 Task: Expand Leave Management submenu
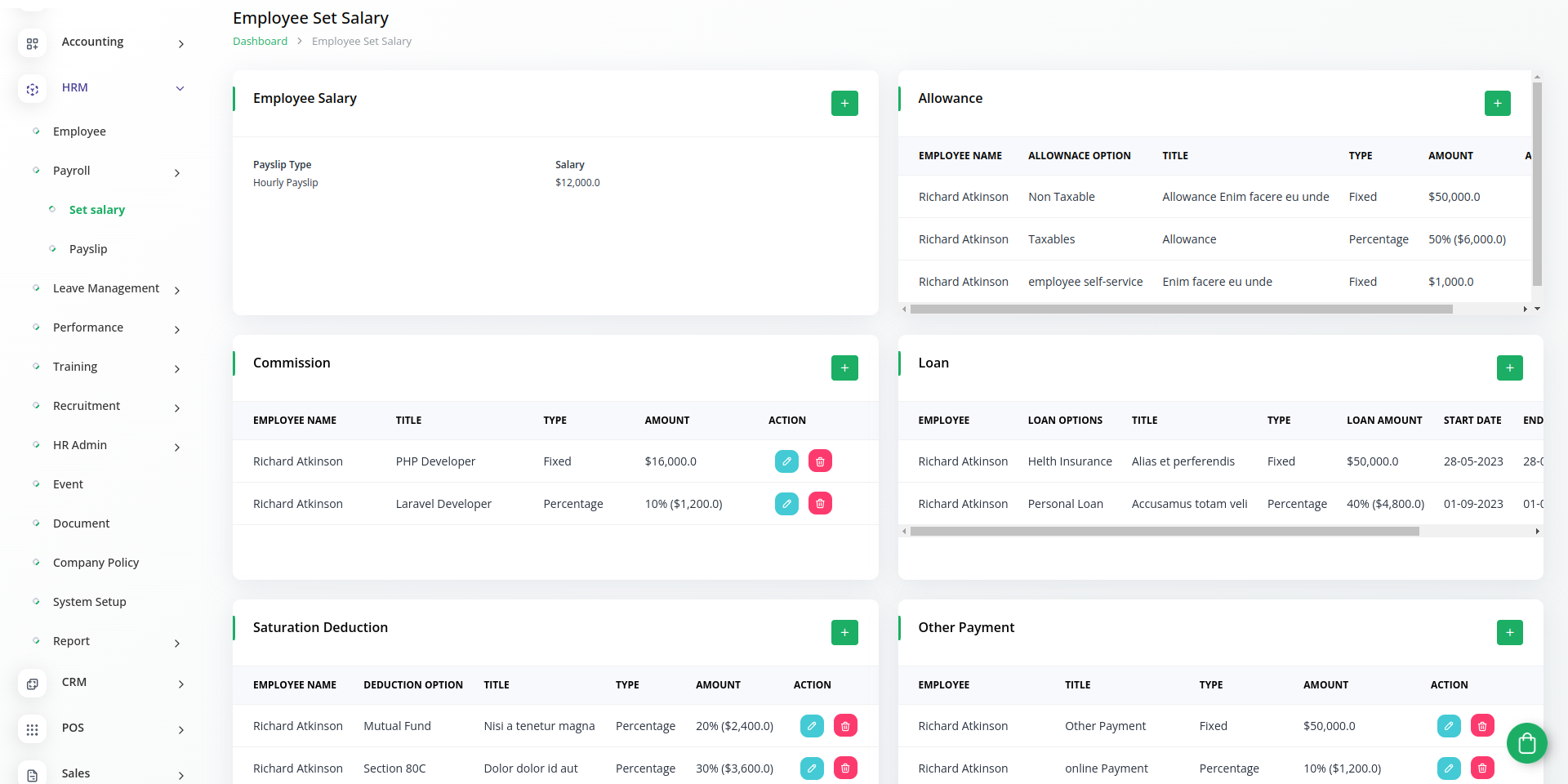coord(106,288)
